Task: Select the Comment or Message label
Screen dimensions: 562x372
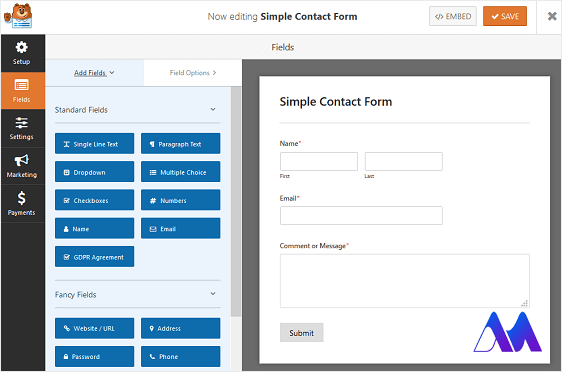Action: click(x=314, y=246)
